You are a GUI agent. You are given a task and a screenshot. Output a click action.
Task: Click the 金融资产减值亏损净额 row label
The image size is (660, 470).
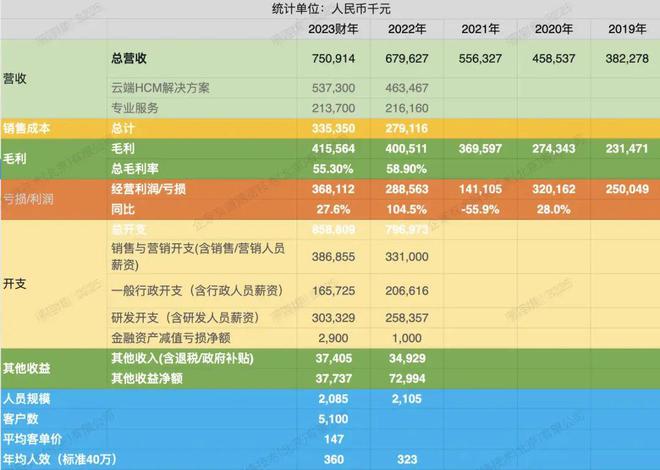[x=170, y=338]
